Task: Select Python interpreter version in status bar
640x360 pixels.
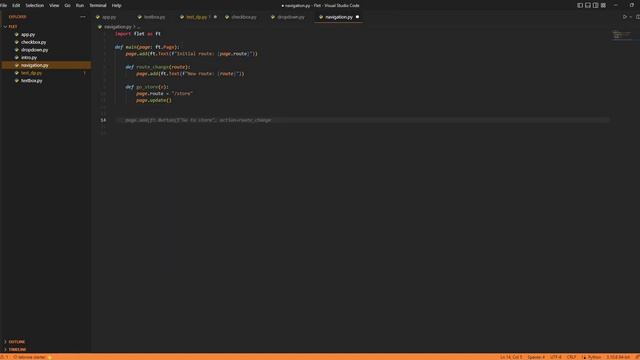Action: pos(618,357)
